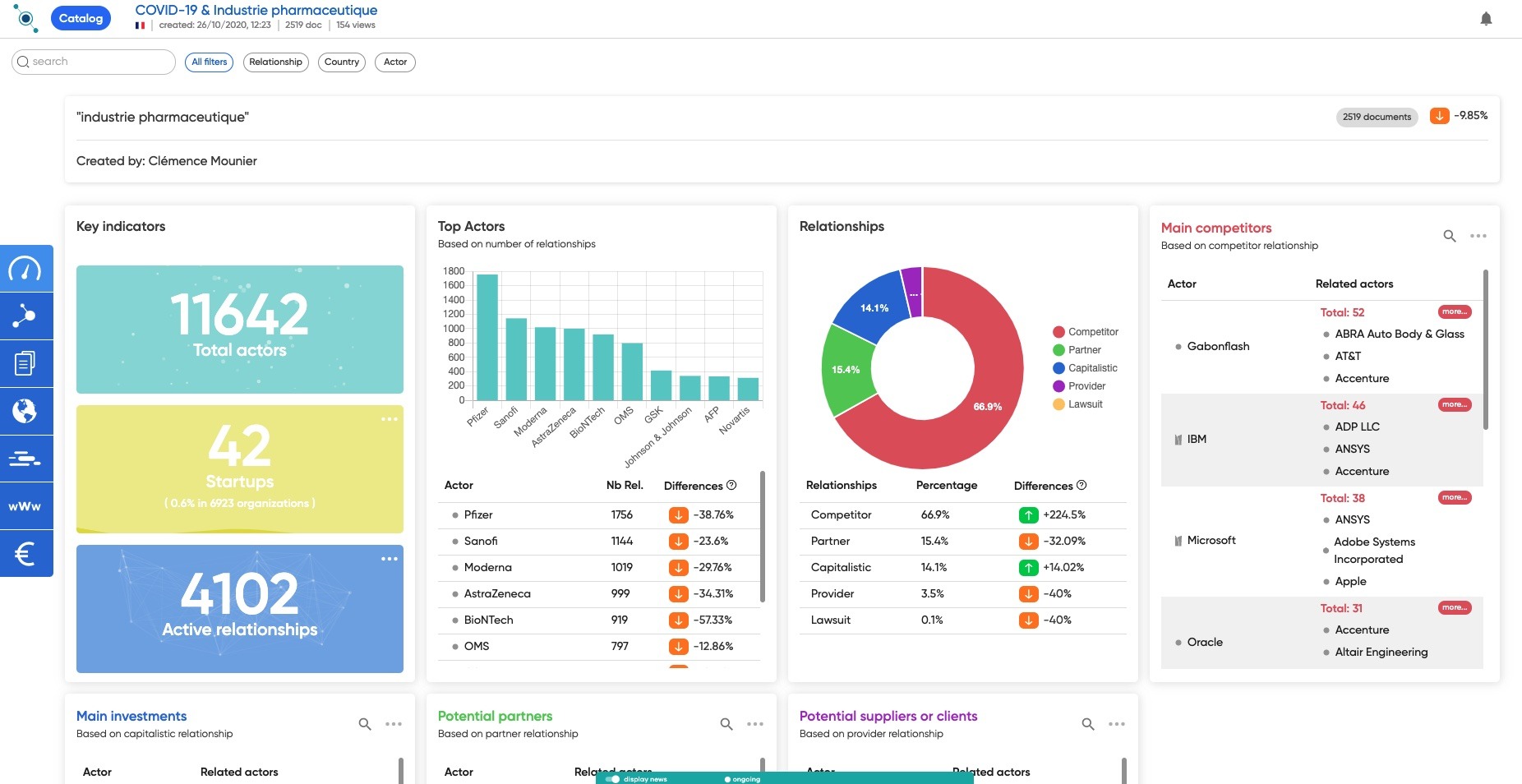
Task: Open the euro finance icon in sidebar
Action: (25, 553)
